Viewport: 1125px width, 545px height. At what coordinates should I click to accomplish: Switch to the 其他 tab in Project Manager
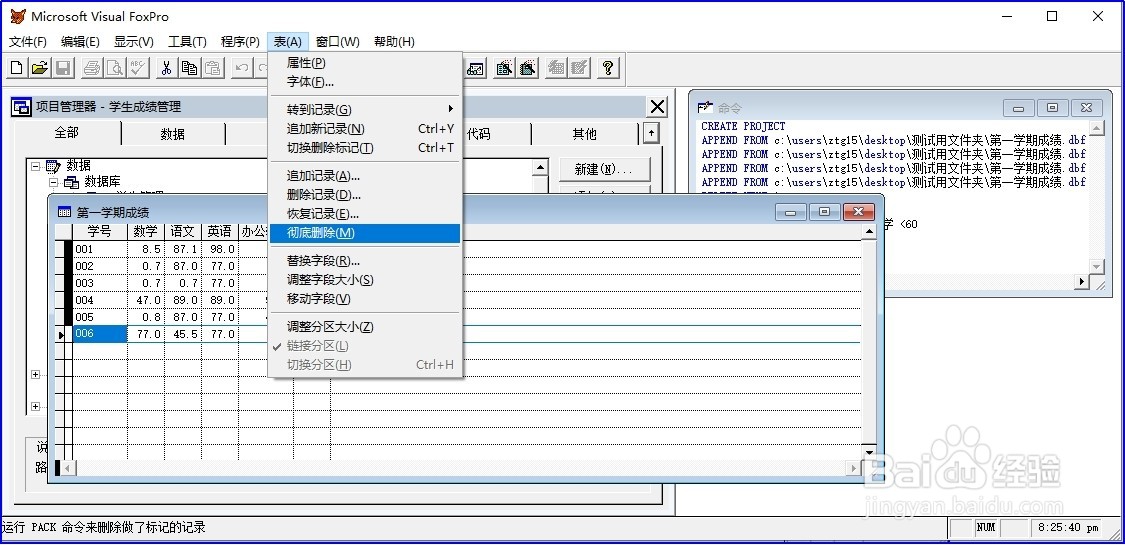(x=584, y=134)
